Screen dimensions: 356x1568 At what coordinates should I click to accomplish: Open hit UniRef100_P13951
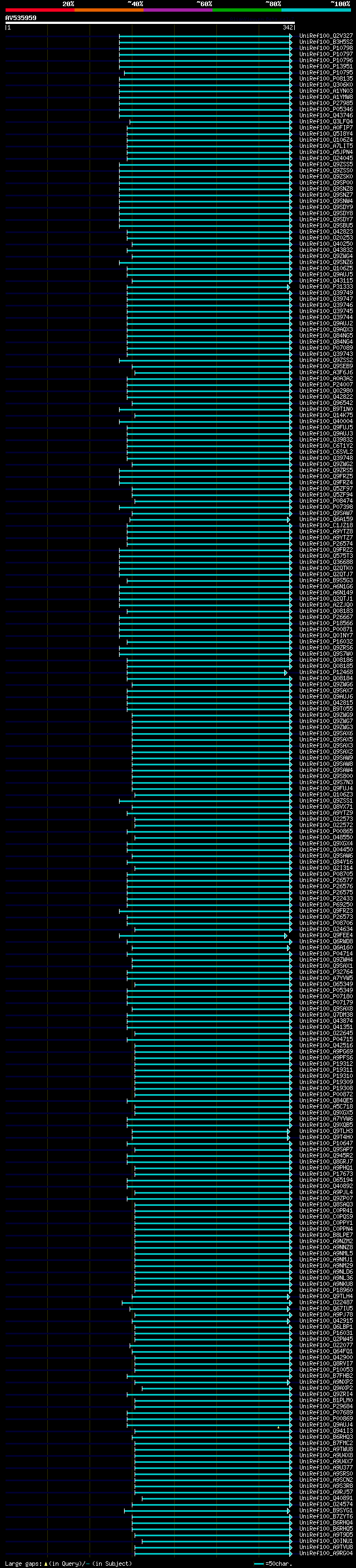point(326,66)
